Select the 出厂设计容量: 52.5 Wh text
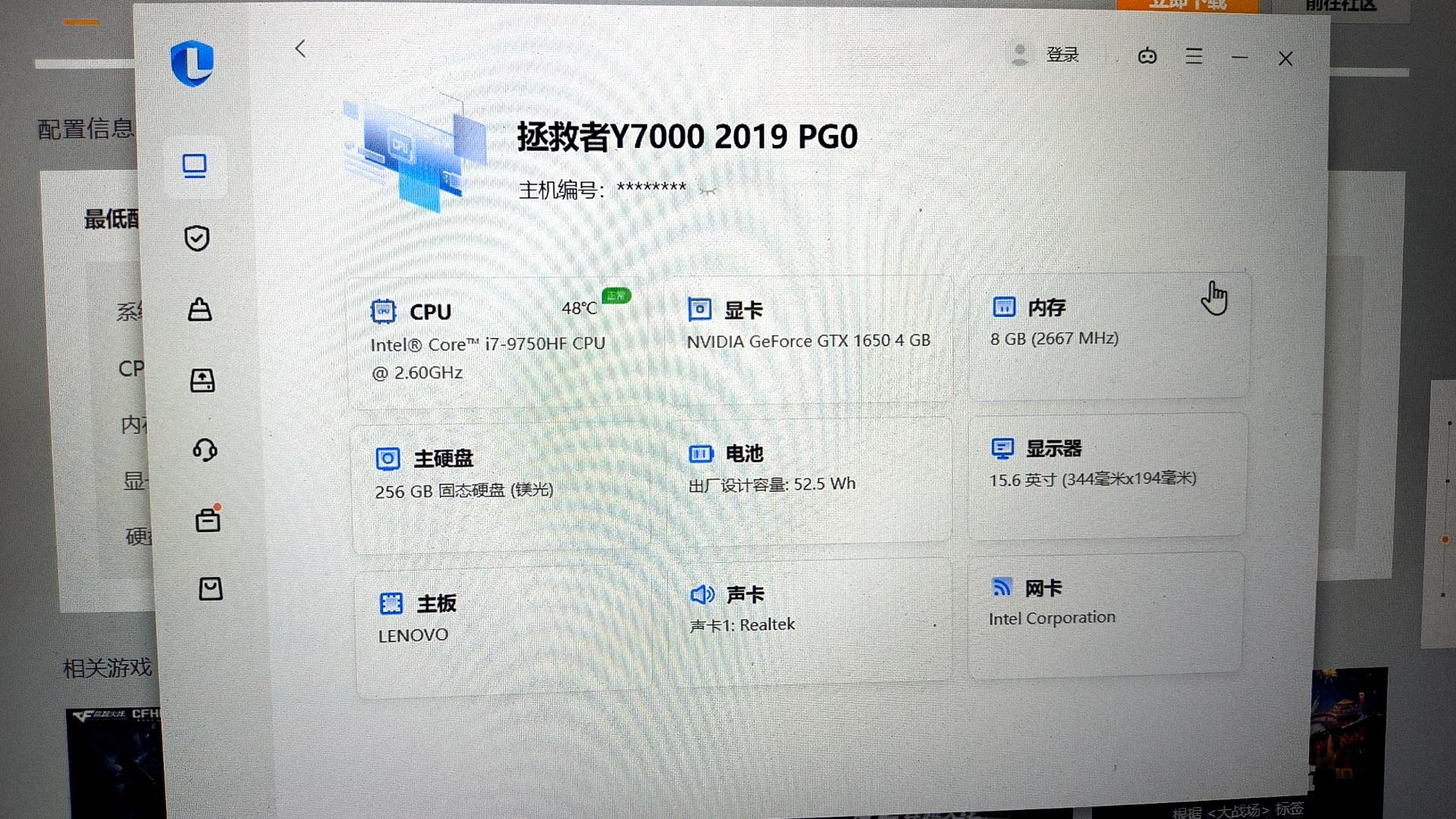This screenshot has height=819, width=1456. 772,485
